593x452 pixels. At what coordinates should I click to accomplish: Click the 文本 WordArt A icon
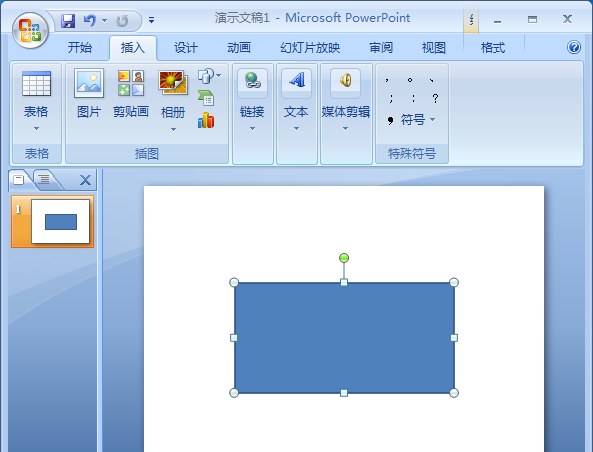point(296,81)
